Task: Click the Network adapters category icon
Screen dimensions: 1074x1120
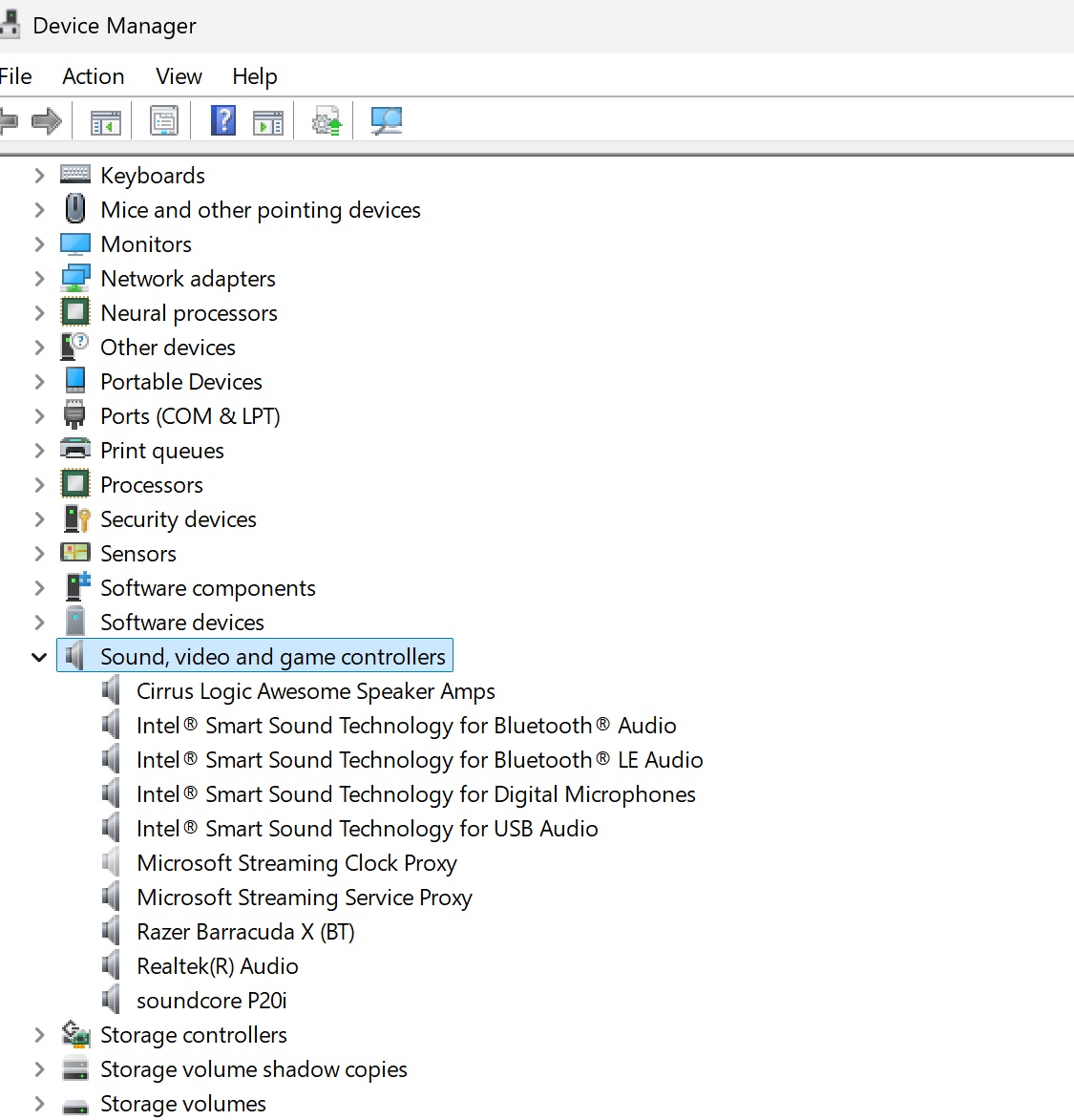Action: (x=75, y=278)
